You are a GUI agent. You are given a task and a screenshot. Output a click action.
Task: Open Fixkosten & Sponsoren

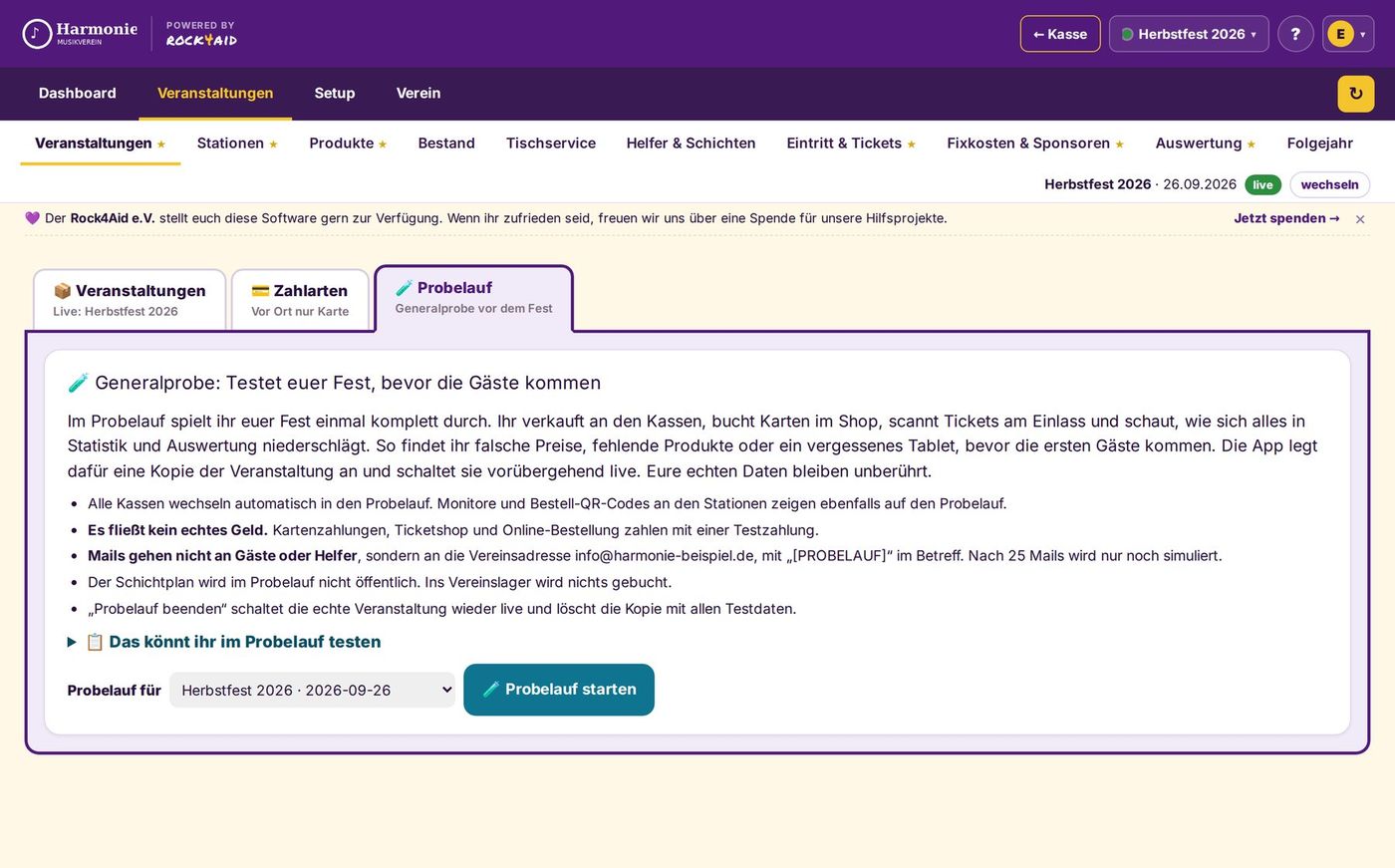1035,143
